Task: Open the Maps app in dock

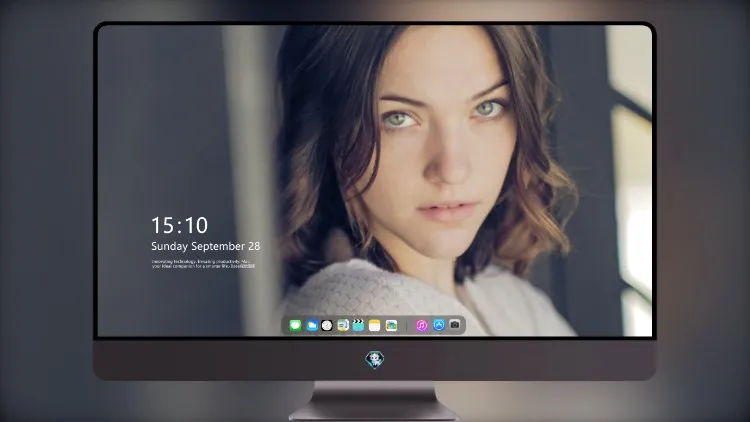Action: (342, 325)
